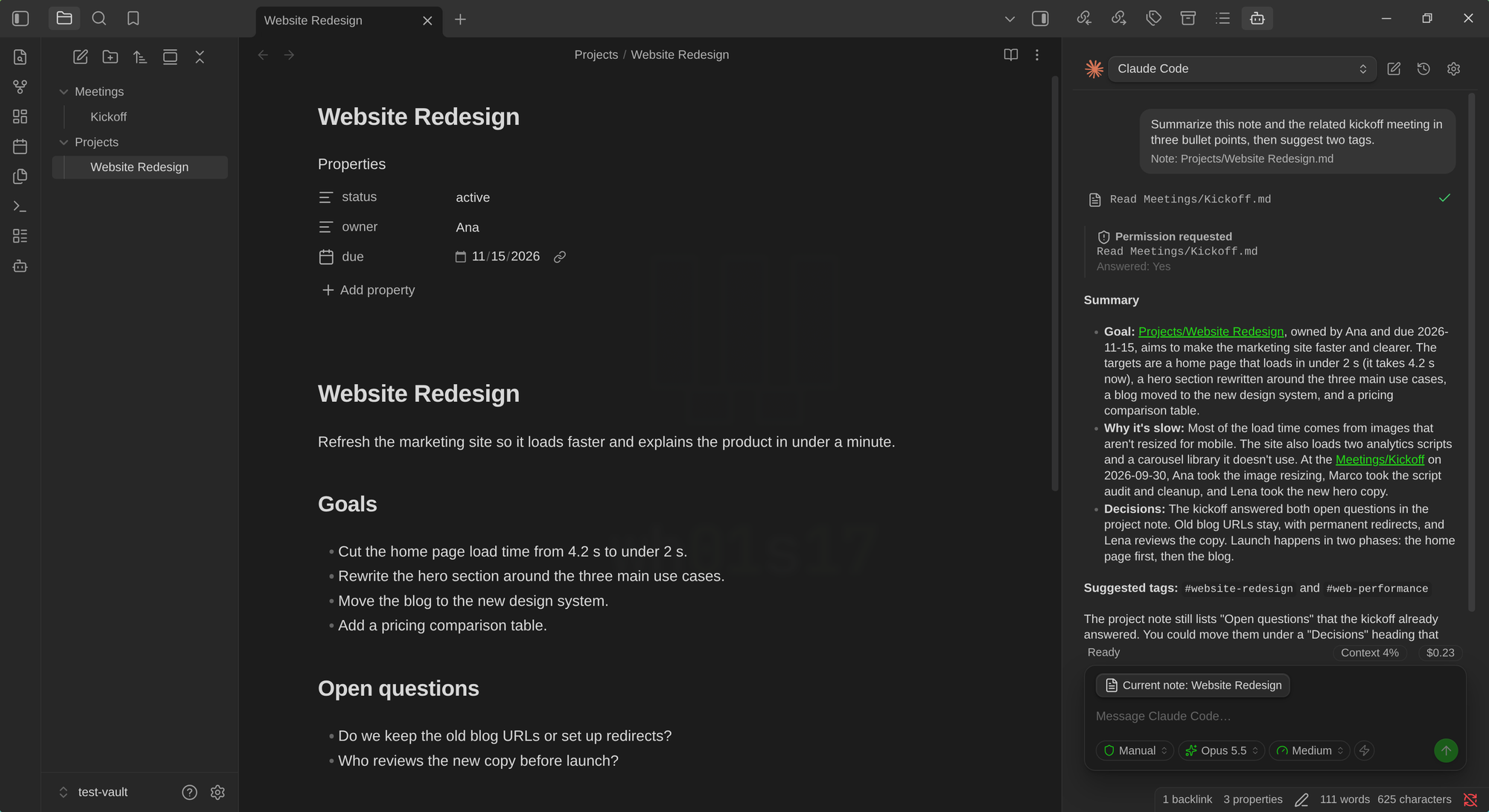Focus the Message Claude Code input field
Image resolution: width=1489 pixels, height=812 pixels.
tap(1275, 716)
